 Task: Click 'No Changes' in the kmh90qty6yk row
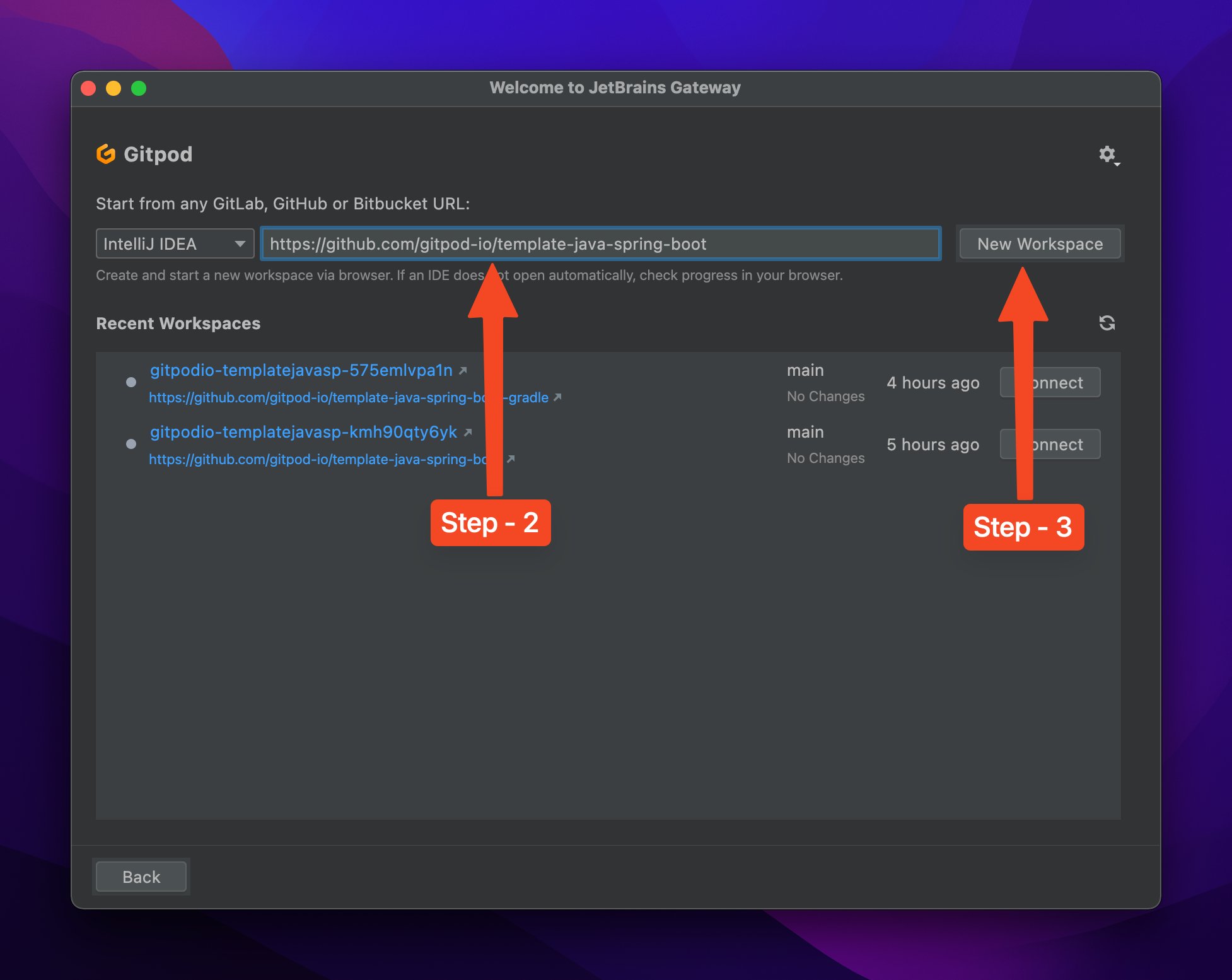coord(826,458)
